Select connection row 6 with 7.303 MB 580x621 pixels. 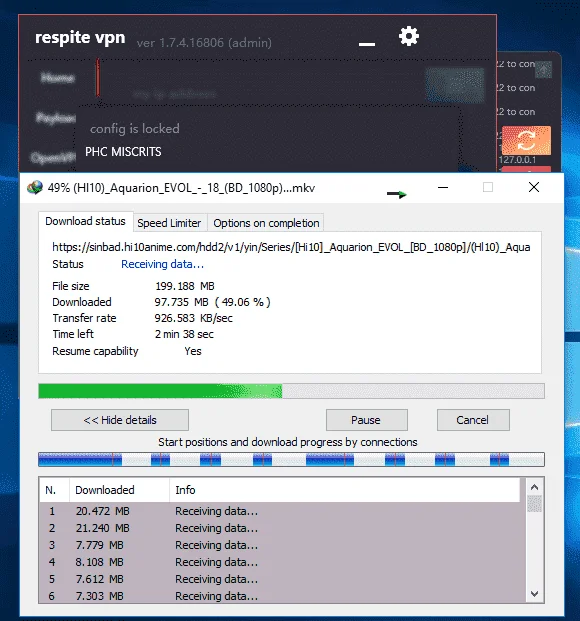(282, 596)
